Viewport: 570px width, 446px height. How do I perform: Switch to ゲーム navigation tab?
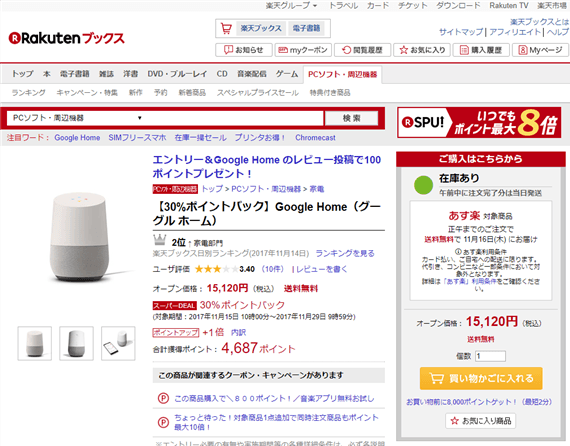286,74
